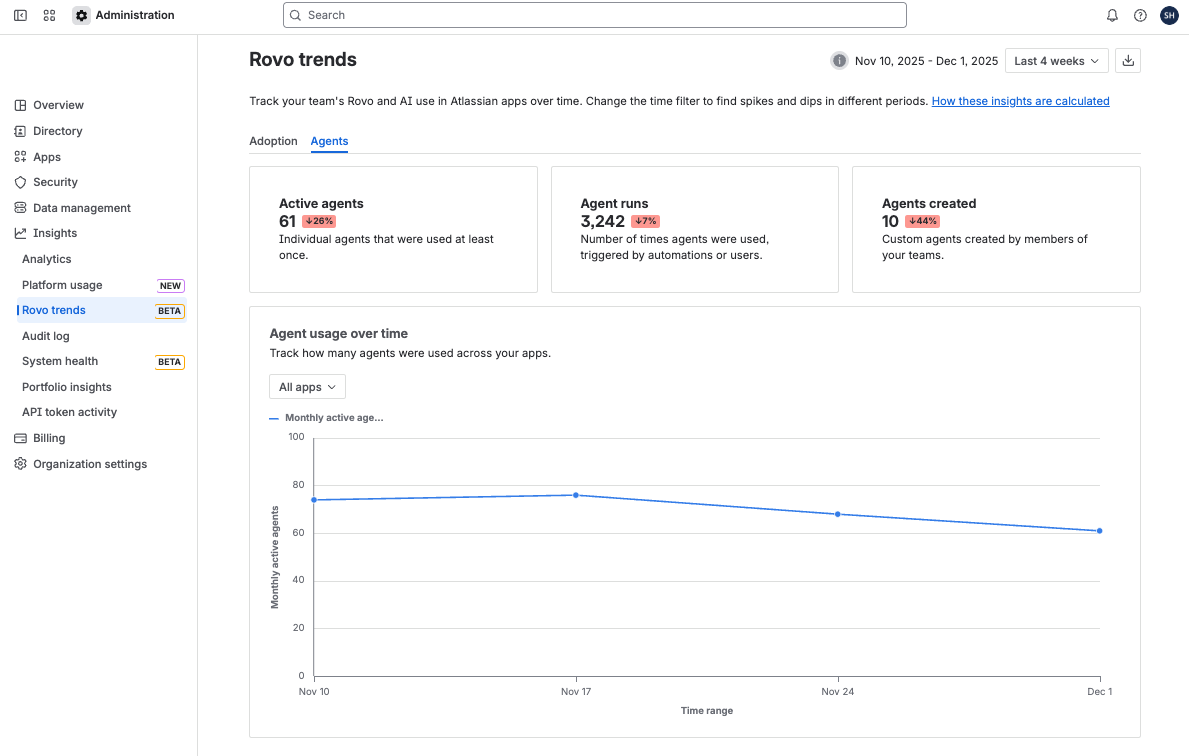Download the Rovo trends report
The image size is (1189, 756).
[x=1128, y=60]
